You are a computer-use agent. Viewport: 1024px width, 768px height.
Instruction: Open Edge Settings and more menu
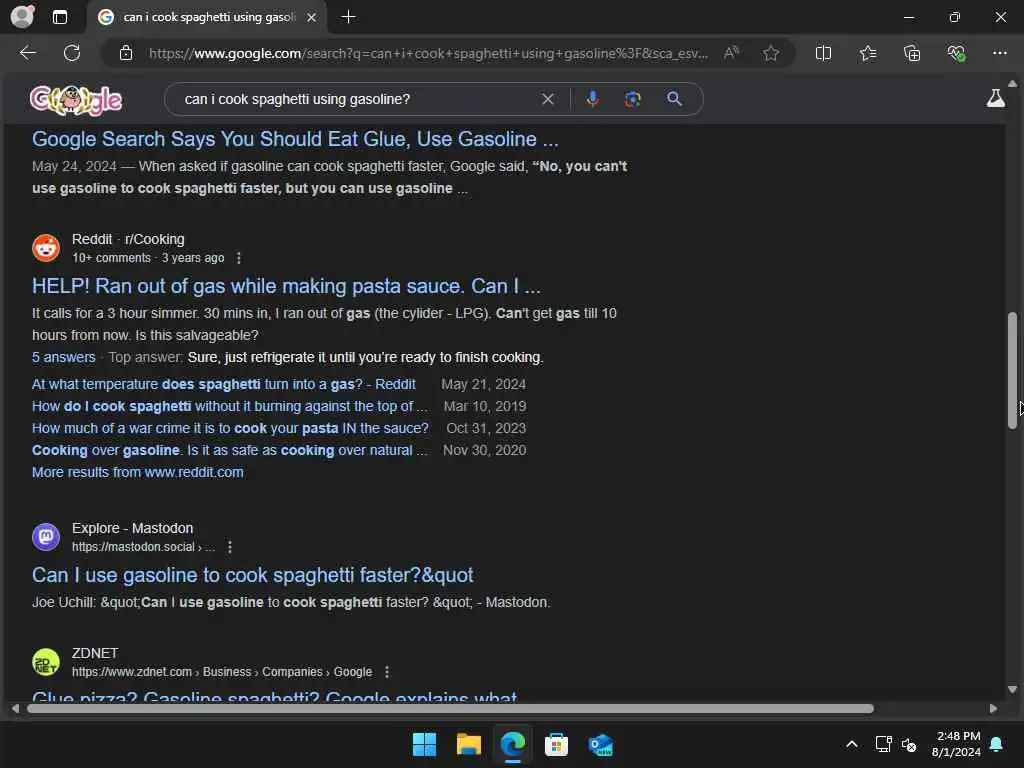click(1000, 53)
